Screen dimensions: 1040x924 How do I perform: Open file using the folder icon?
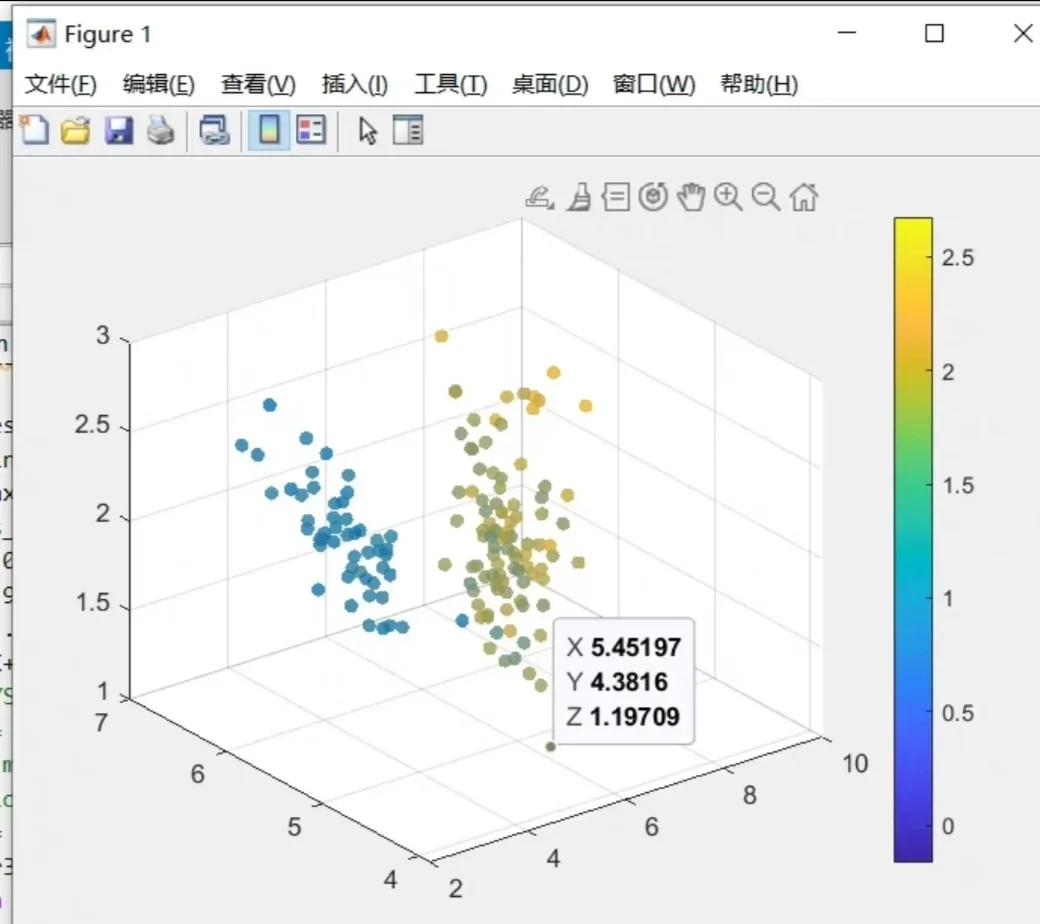pyautogui.click(x=76, y=131)
